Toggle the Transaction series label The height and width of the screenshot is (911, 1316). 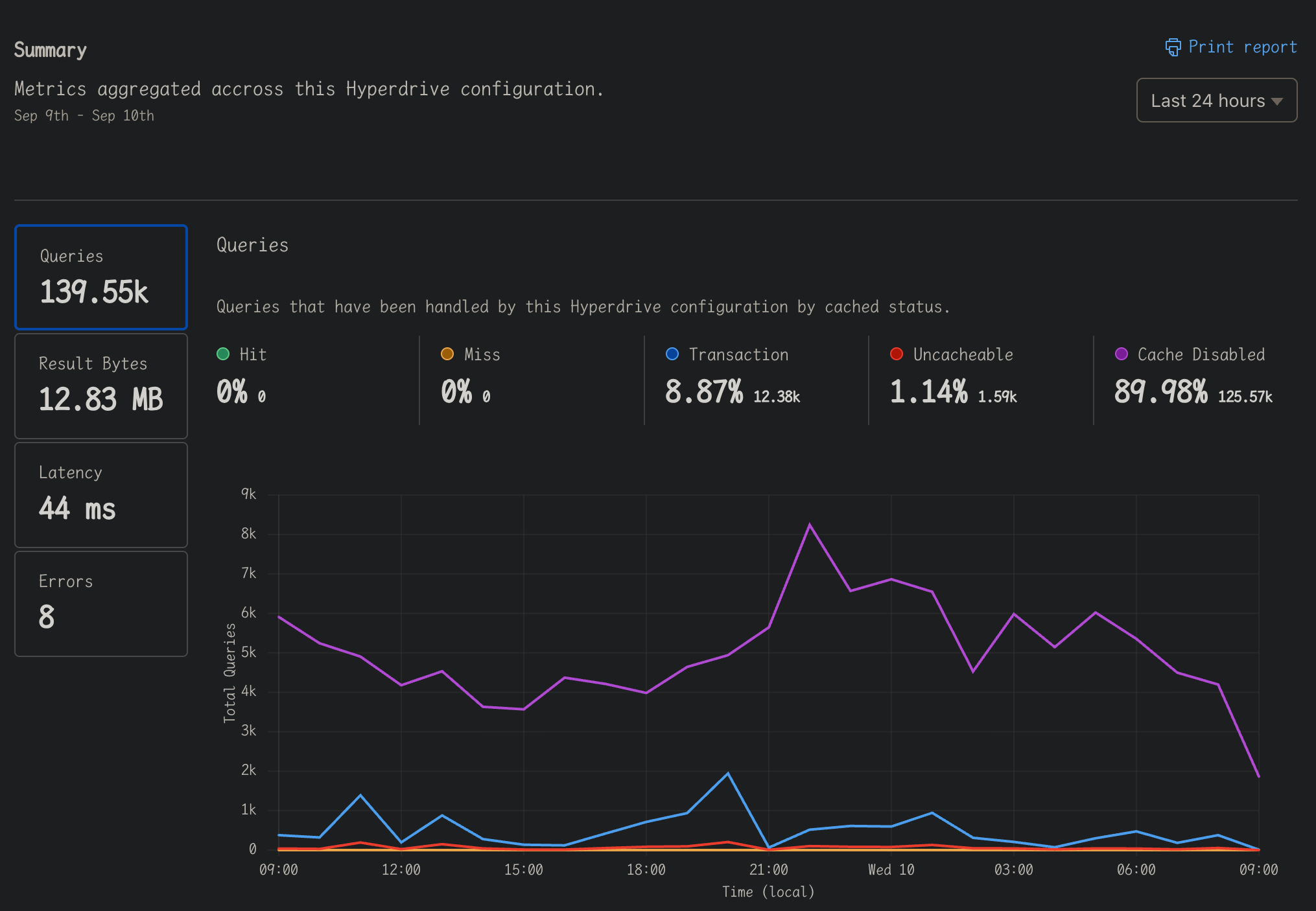738,354
